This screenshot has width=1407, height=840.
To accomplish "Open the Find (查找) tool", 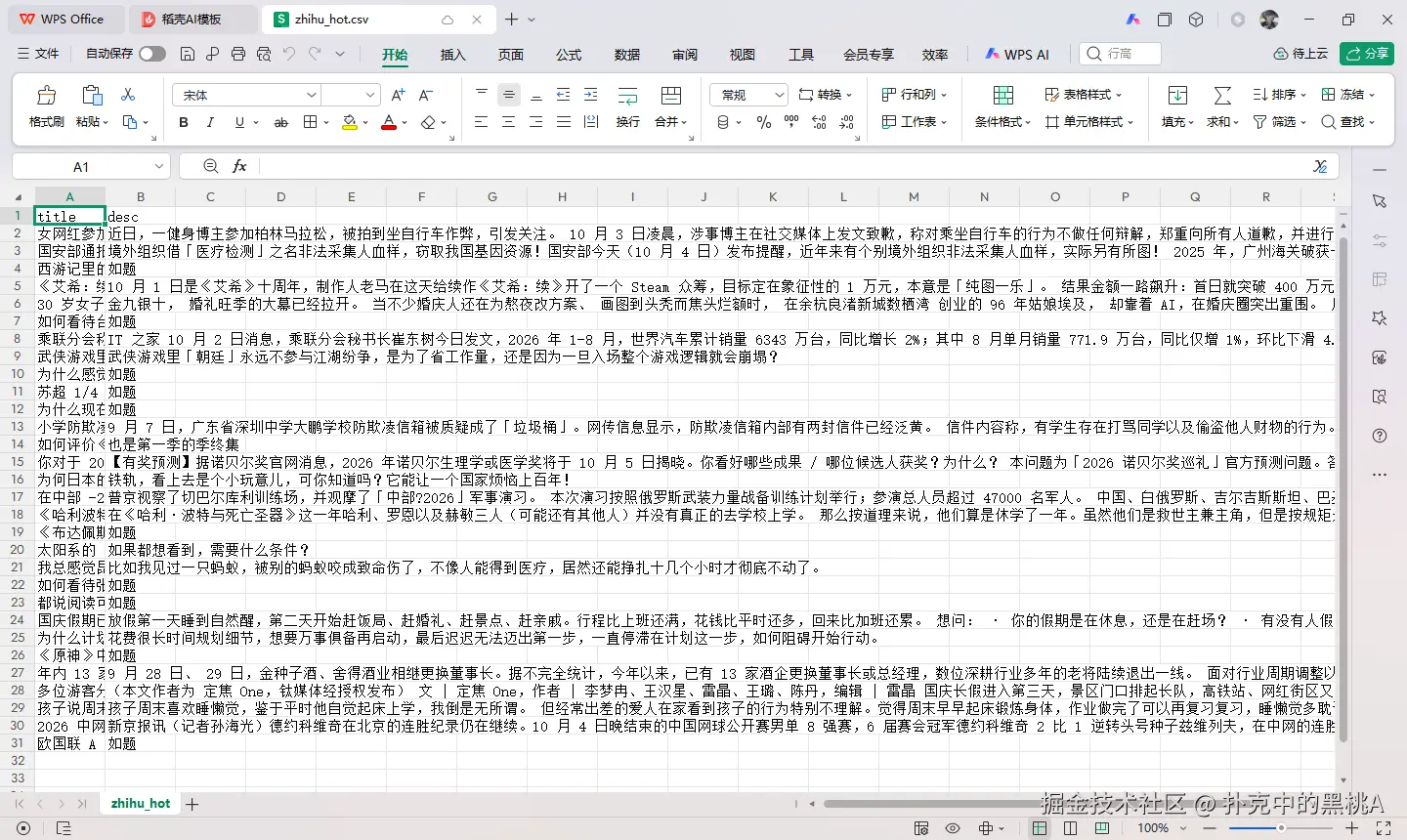I will tap(1347, 122).
